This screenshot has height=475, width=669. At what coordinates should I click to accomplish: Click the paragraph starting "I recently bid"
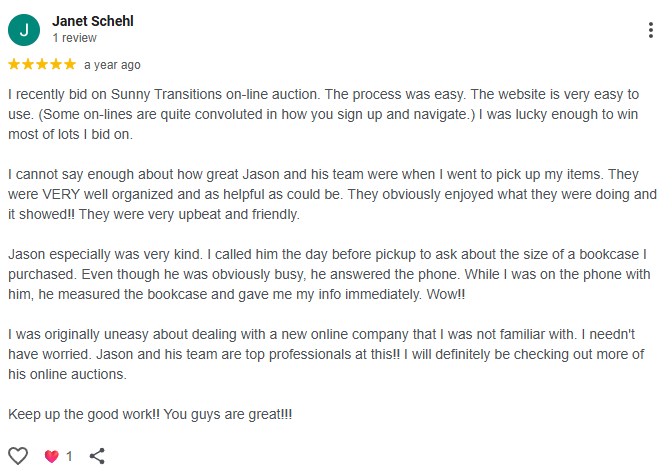tap(323, 114)
